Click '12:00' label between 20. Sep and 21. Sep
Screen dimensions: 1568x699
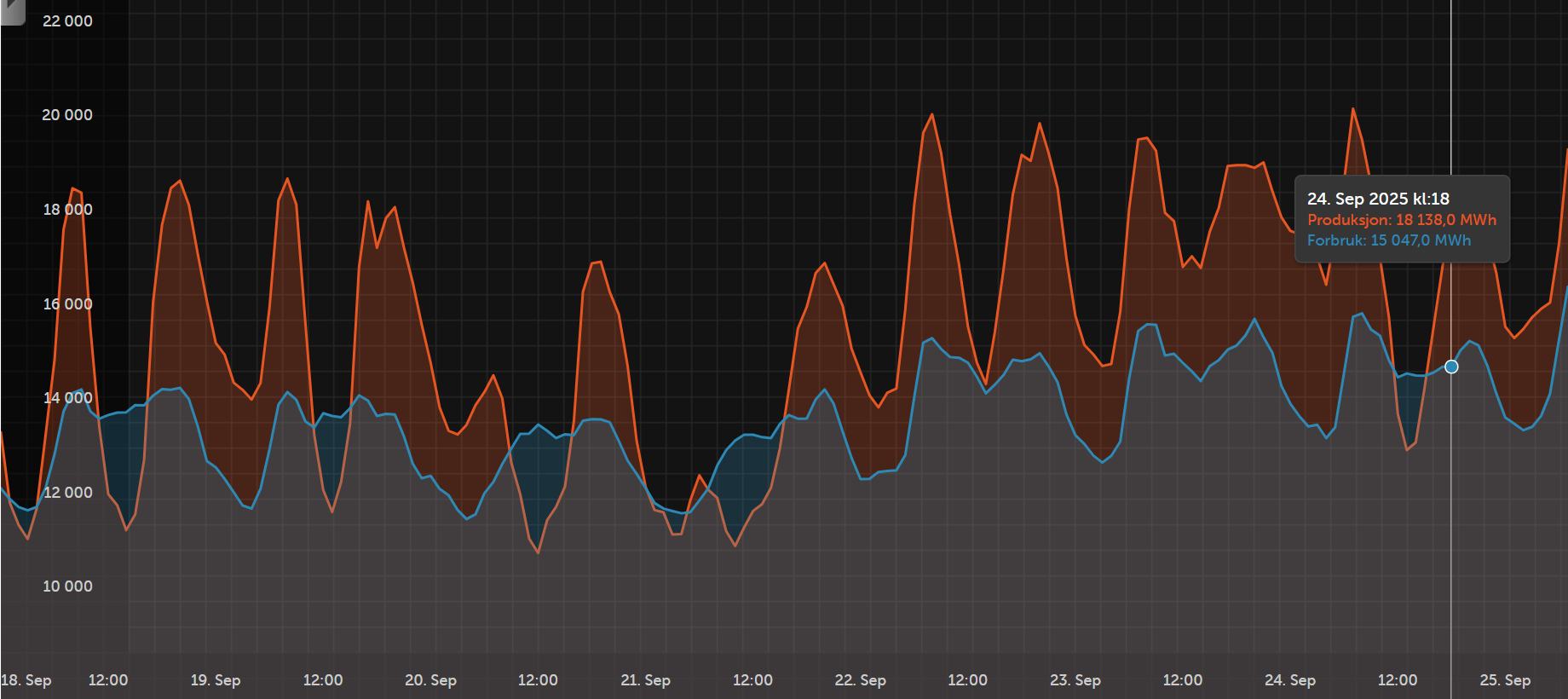[538, 680]
